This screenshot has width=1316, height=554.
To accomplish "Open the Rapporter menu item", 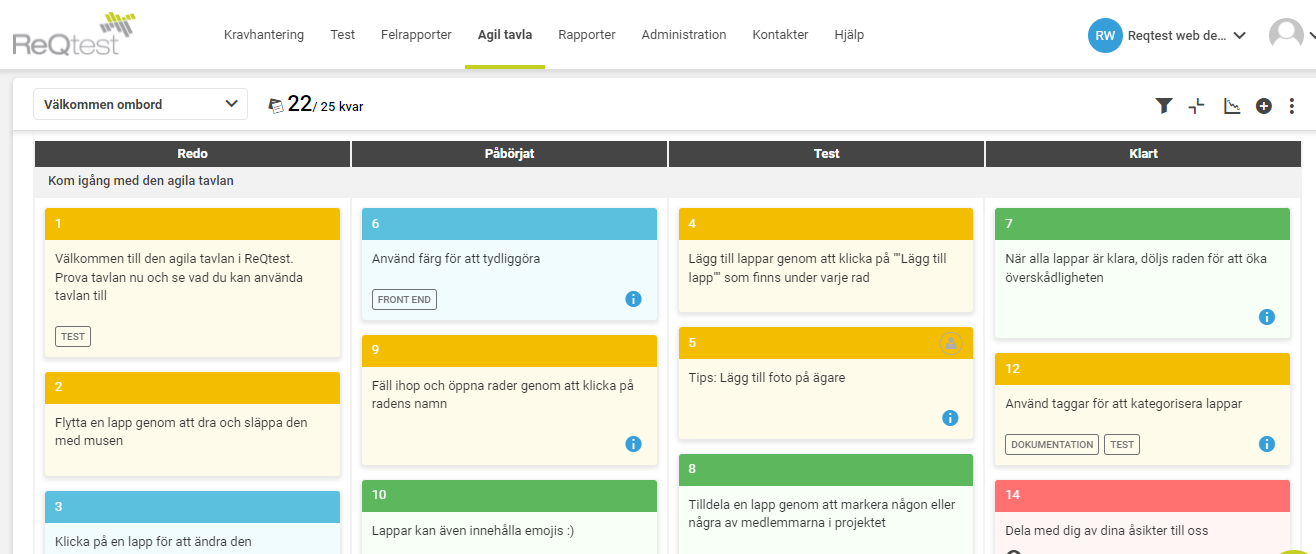I will 587,35.
